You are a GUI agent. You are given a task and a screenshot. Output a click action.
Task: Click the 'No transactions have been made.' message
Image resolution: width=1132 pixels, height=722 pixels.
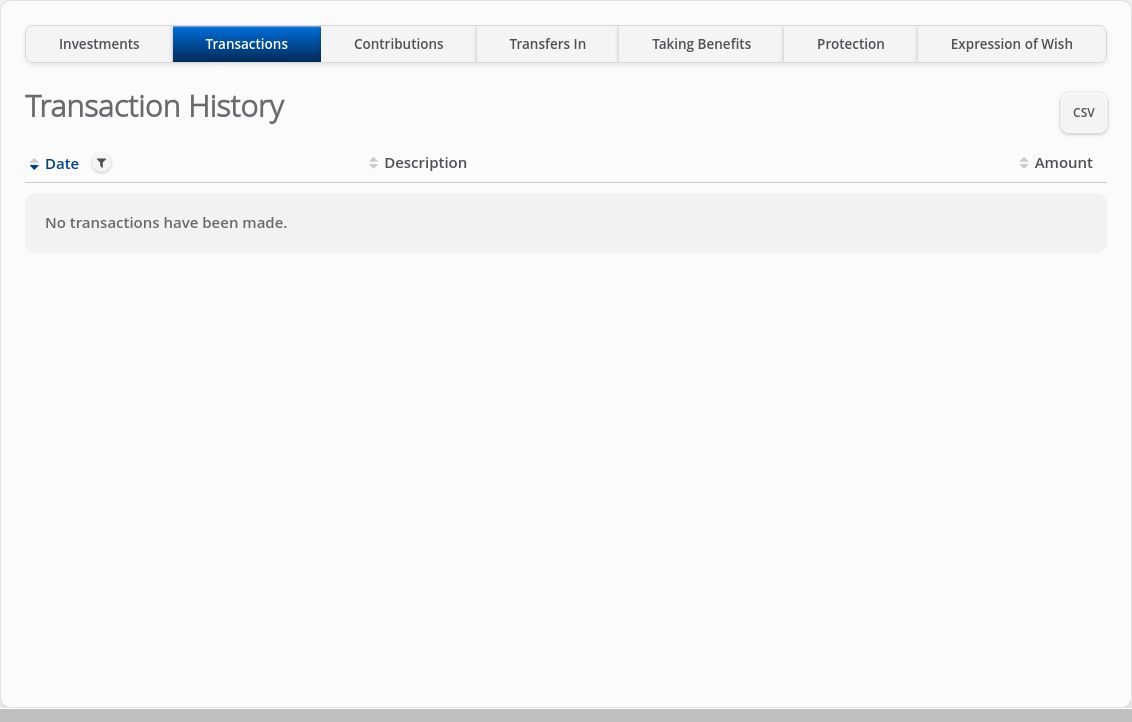[x=166, y=223]
